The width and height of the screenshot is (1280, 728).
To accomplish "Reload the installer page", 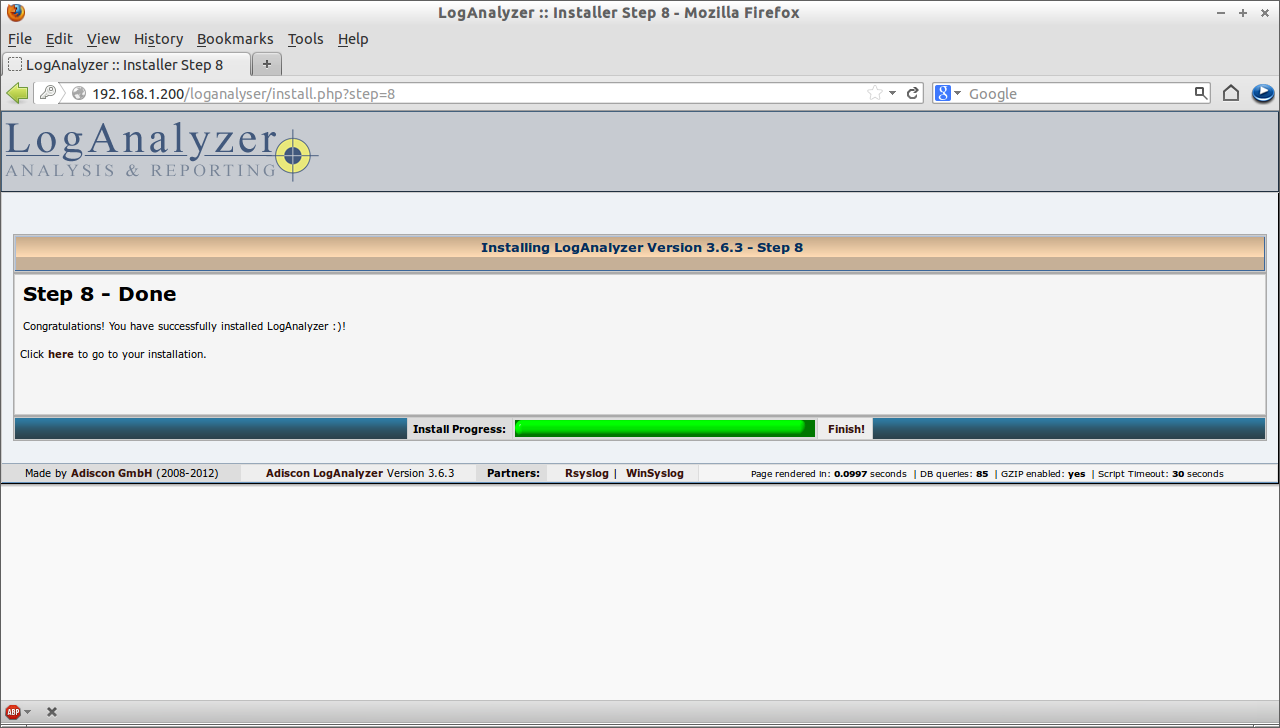I will point(912,93).
